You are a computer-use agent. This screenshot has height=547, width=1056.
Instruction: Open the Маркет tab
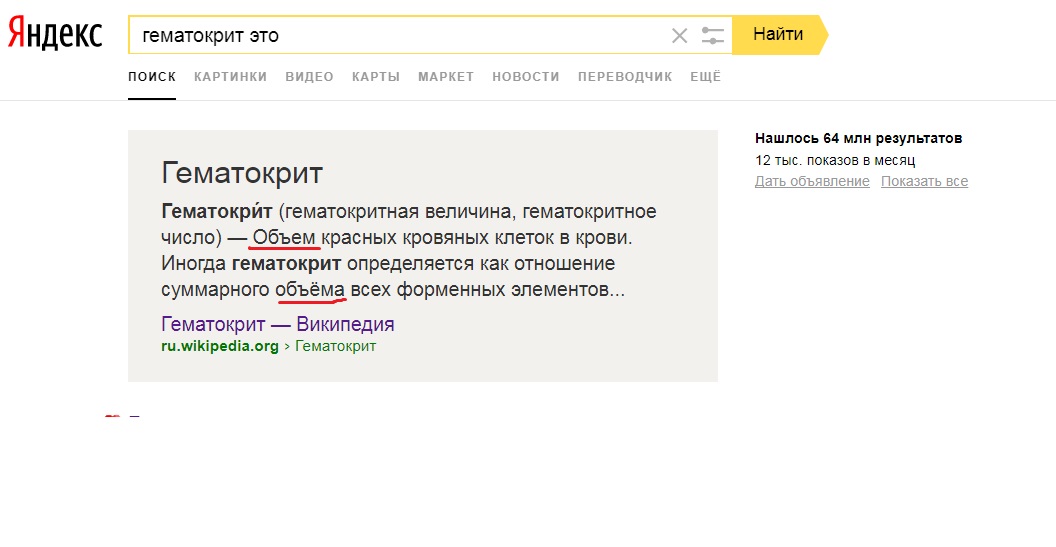point(446,77)
